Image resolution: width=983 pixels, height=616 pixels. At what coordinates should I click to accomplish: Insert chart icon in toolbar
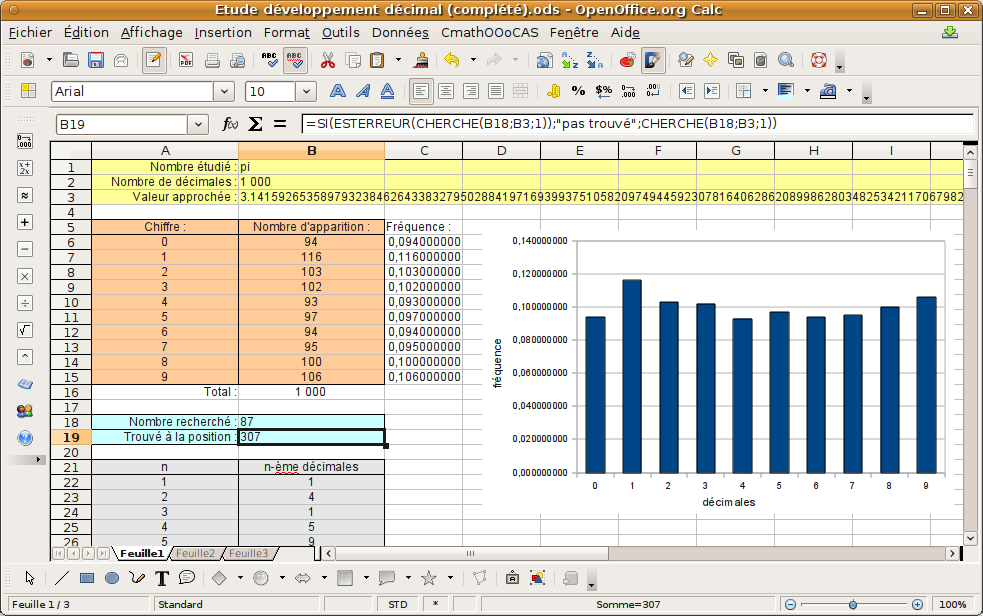(x=628, y=61)
